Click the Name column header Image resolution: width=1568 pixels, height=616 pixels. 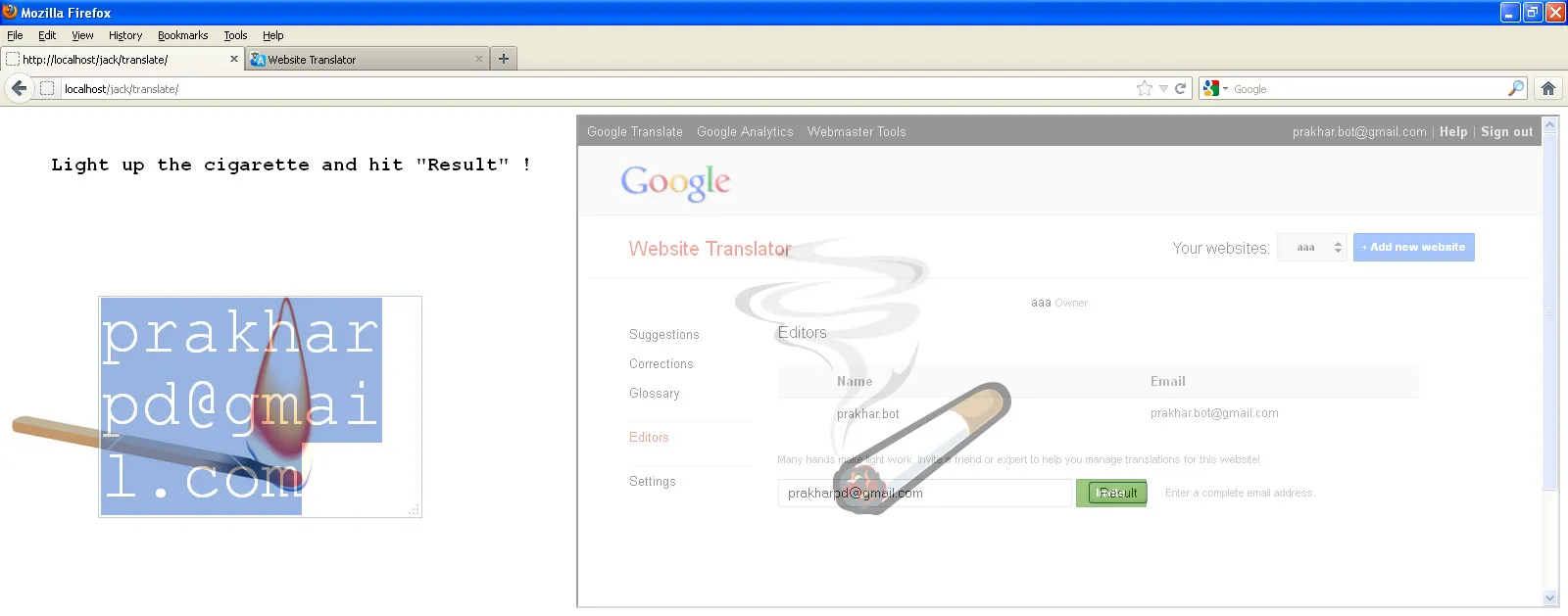855,381
